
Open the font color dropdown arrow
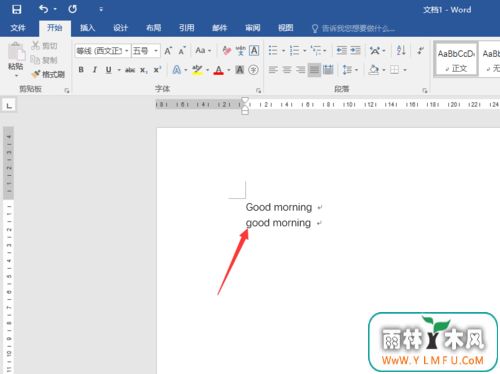[x=229, y=70]
